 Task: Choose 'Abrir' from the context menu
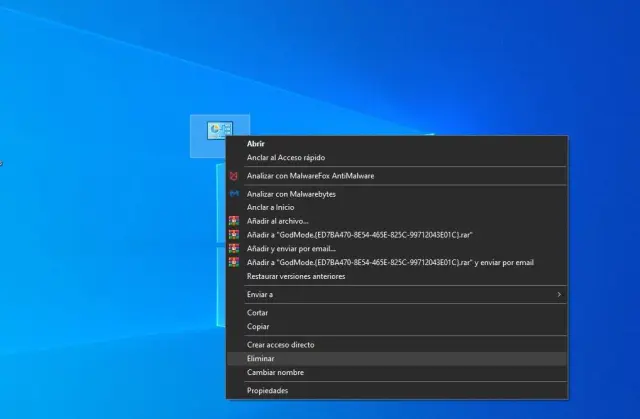tap(256, 143)
